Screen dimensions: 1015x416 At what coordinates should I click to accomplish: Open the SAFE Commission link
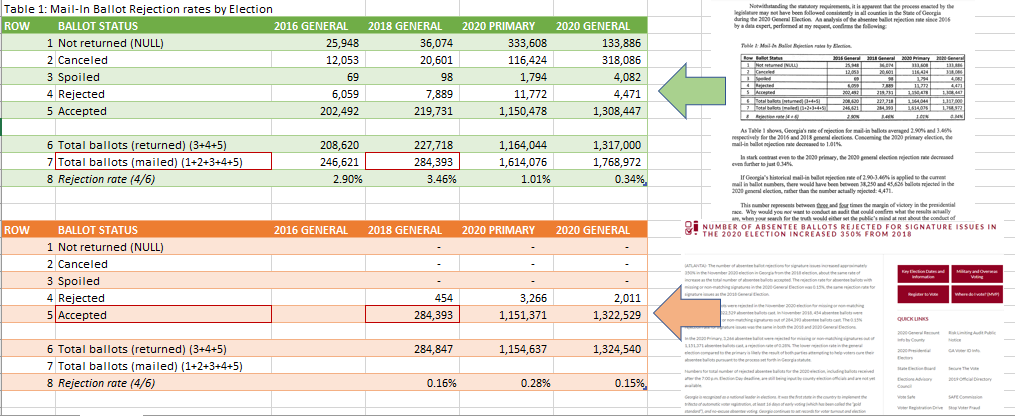[x=965, y=396]
